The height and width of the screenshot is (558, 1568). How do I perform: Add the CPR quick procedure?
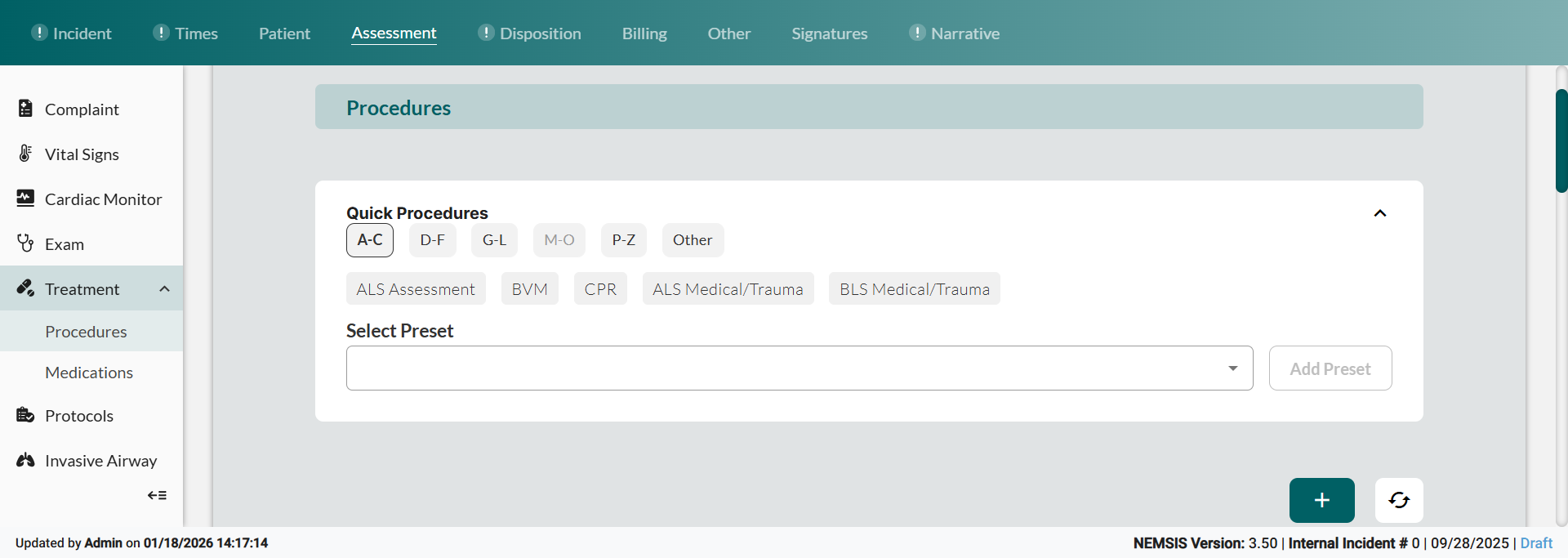600,289
